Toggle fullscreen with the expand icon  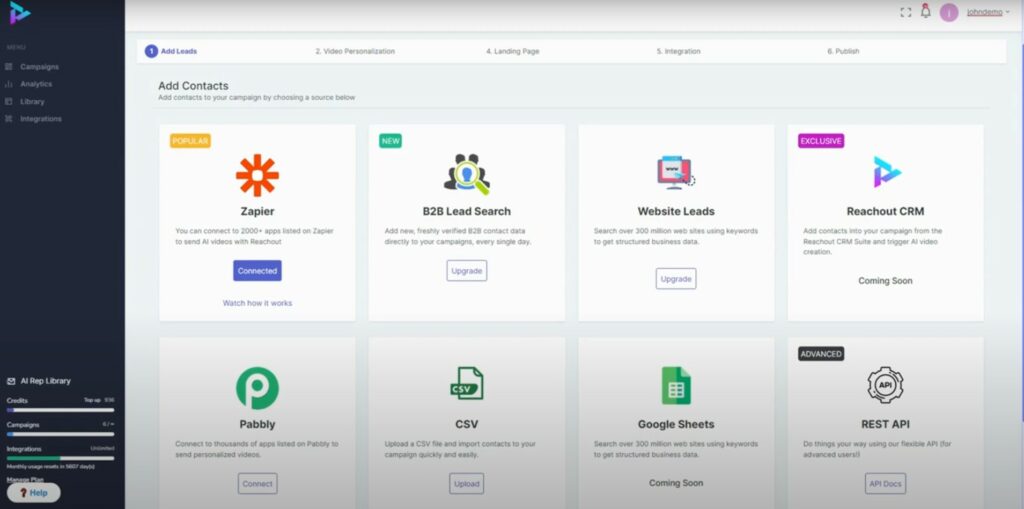click(x=906, y=12)
